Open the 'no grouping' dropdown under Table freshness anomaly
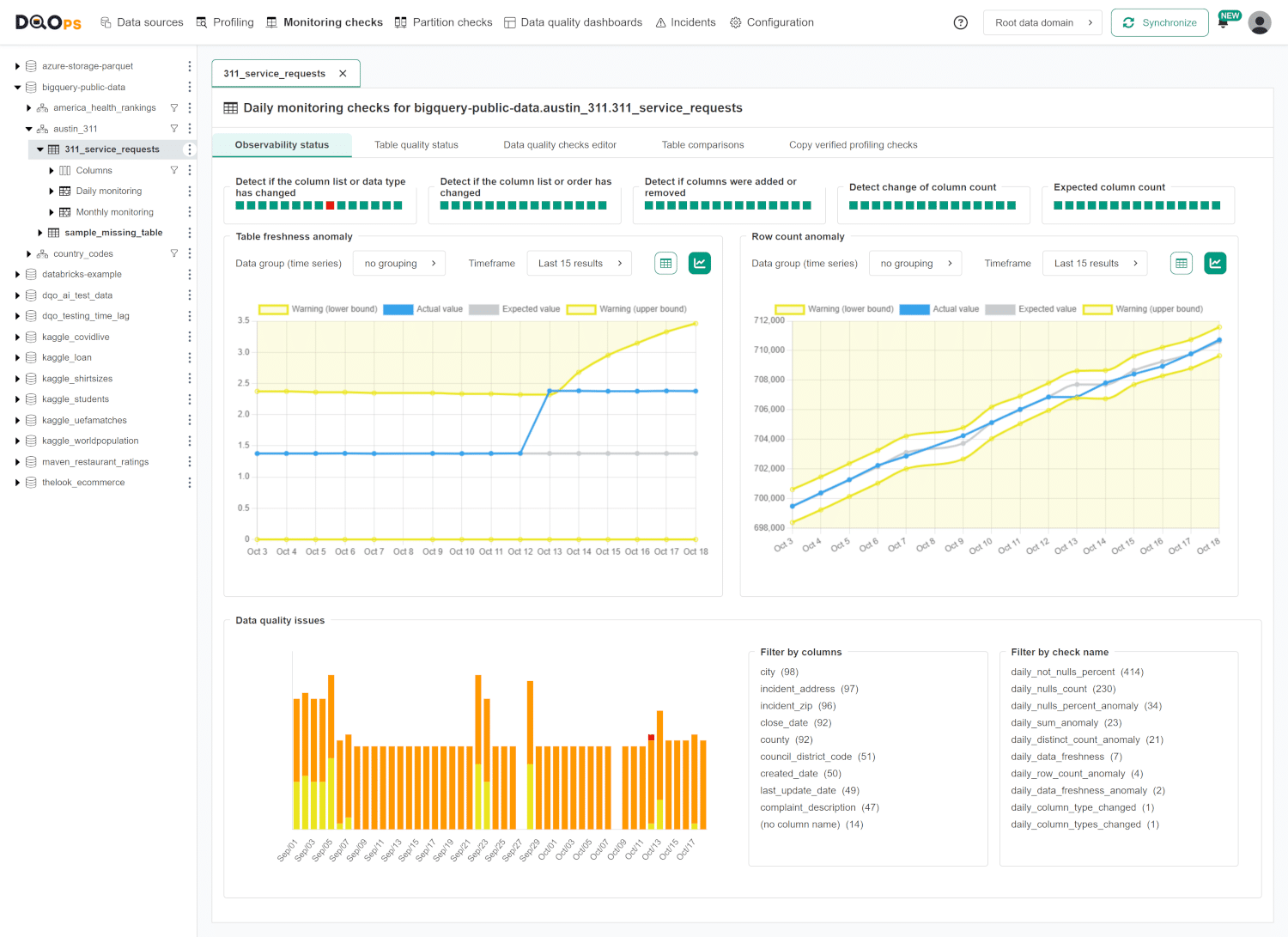Image resolution: width=1288 pixels, height=937 pixels. coord(399,263)
